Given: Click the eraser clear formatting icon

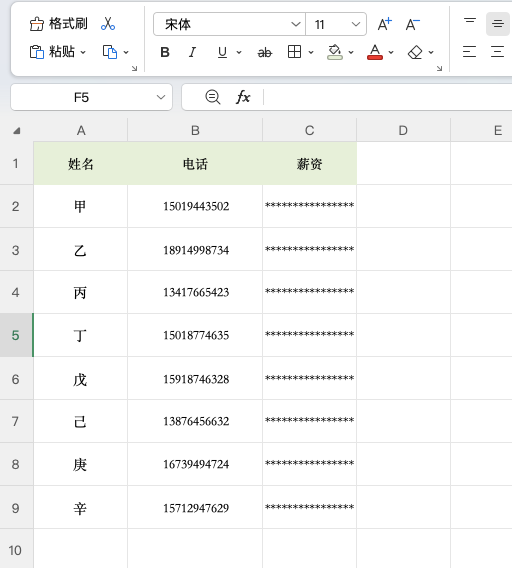Looking at the screenshot, I should point(415,52).
